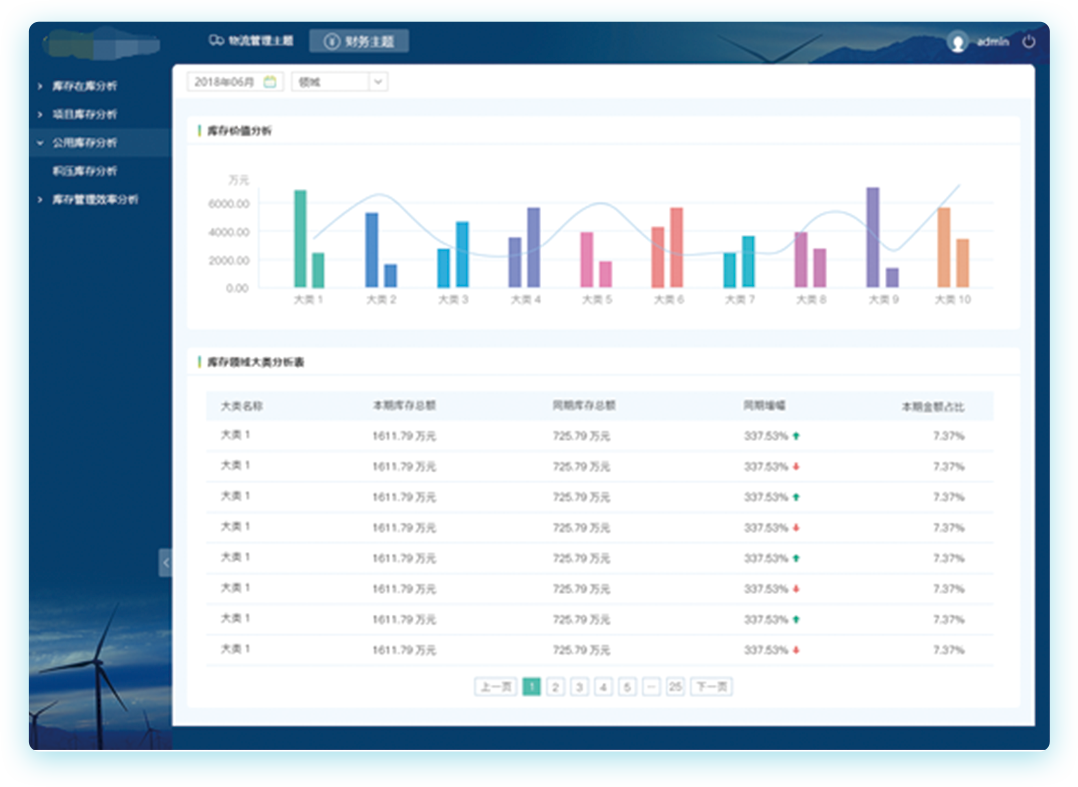The image size is (1078, 787).
Task: Click the red down arrow in second table row
Action: [x=796, y=467]
